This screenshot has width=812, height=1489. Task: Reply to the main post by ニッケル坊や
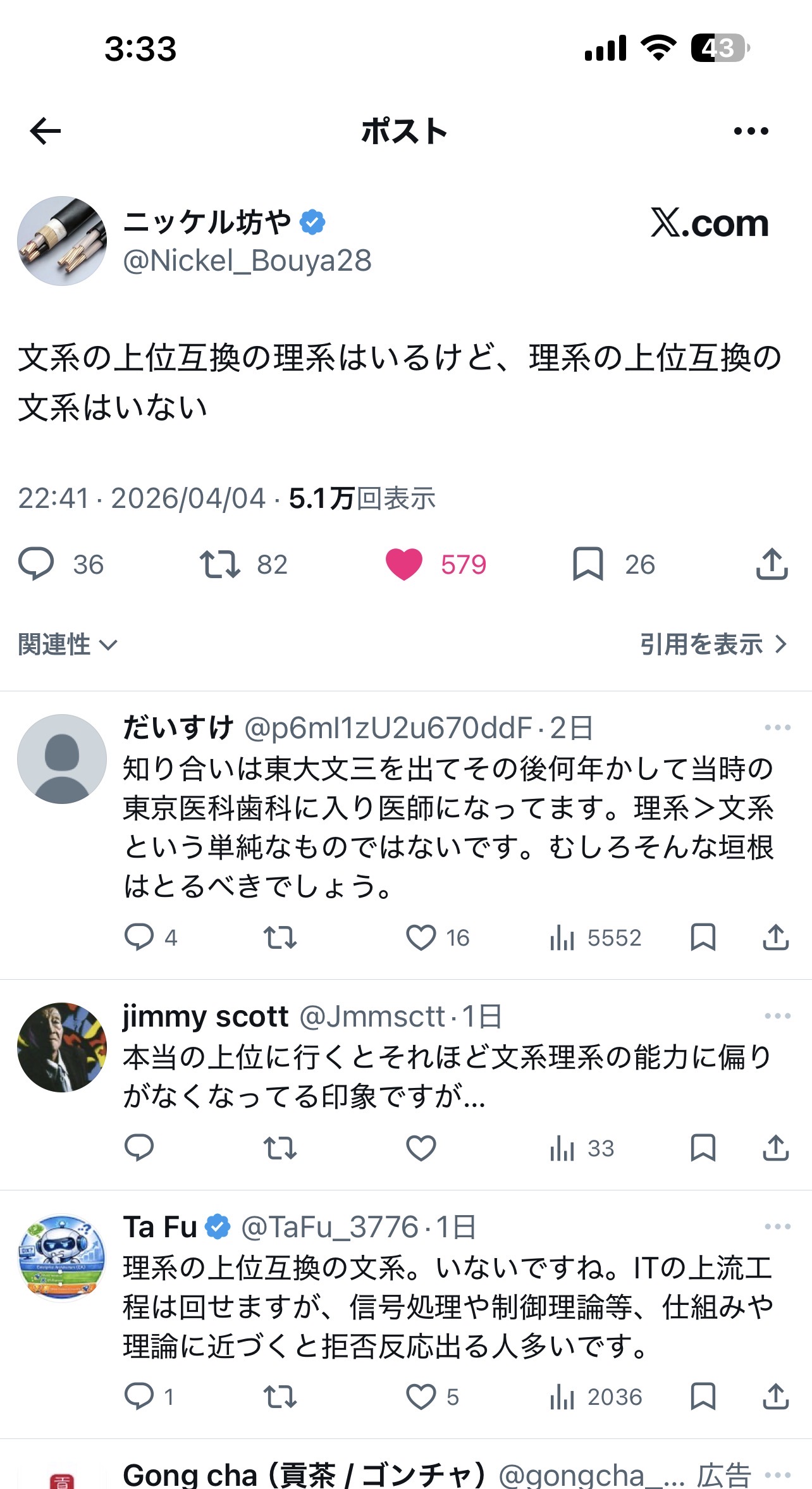pos(37,564)
